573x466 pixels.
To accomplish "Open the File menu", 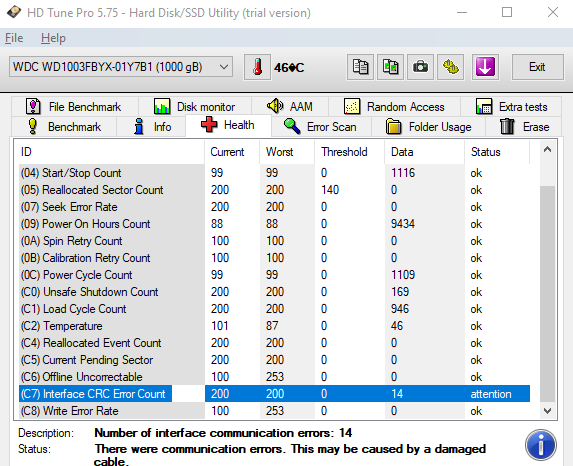I will pos(14,38).
